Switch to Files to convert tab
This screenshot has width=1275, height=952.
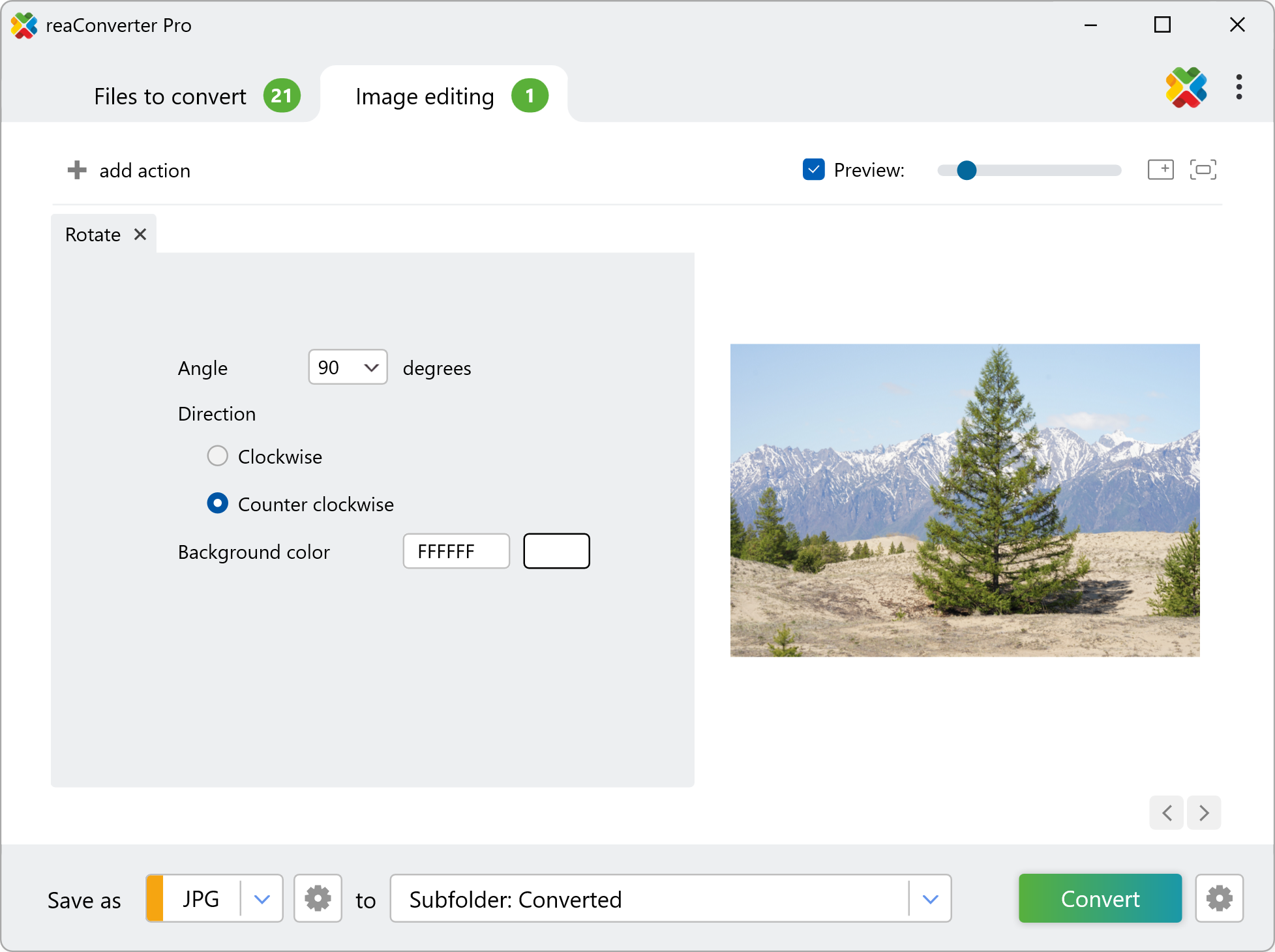point(171,97)
